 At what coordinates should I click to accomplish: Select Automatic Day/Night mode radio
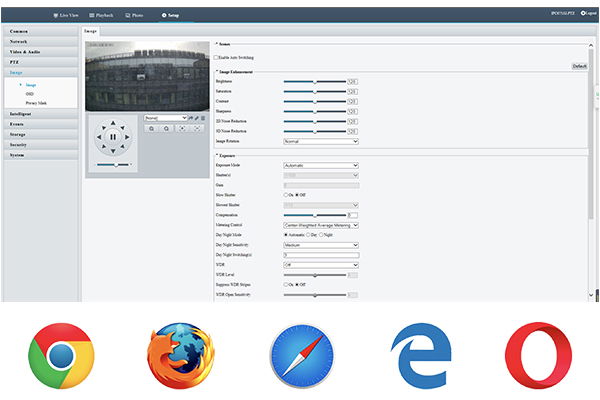[285, 235]
